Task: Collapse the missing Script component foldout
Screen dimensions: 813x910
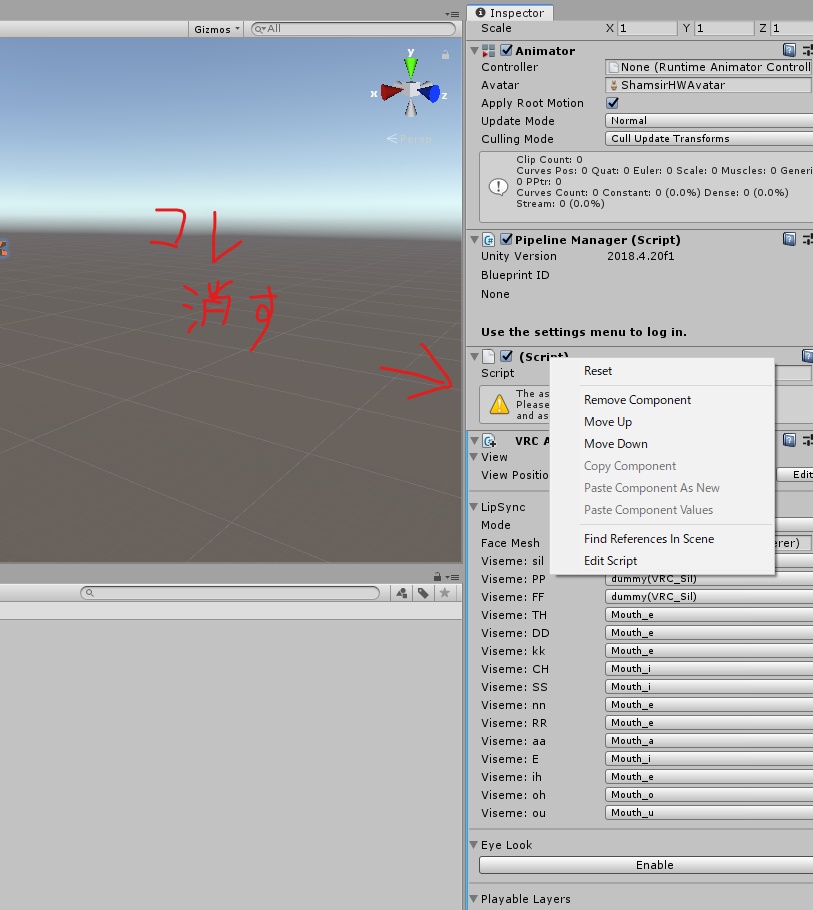Action: (x=475, y=356)
